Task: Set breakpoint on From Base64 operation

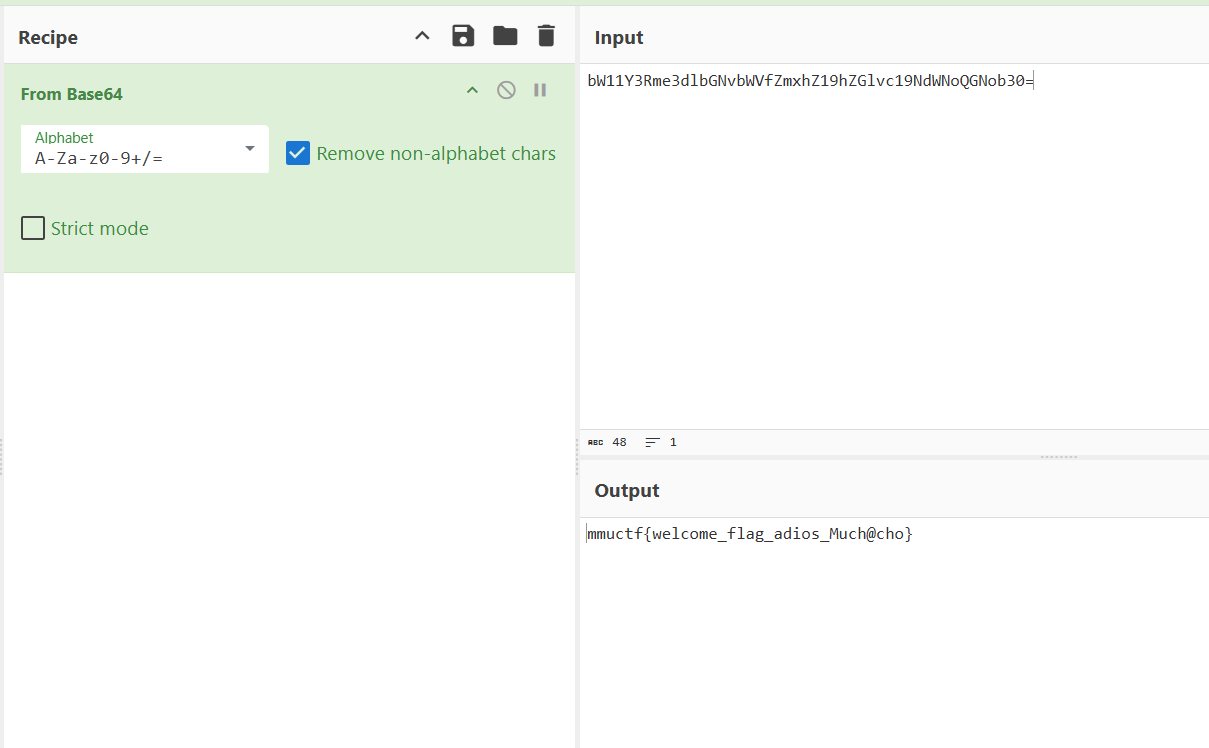Action: [540, 90]
